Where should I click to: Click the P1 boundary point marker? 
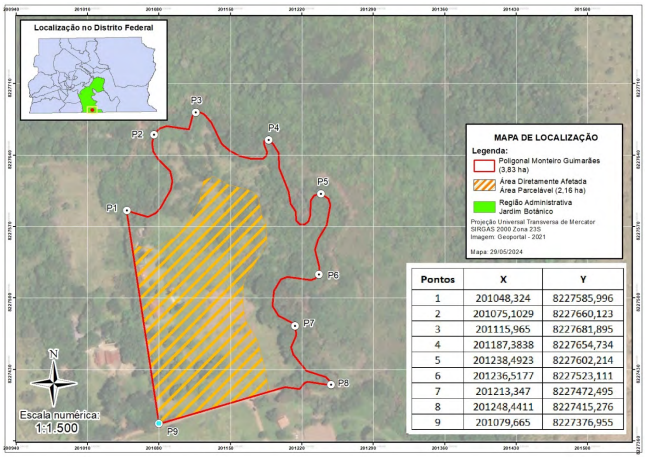(x=127, y=210)
